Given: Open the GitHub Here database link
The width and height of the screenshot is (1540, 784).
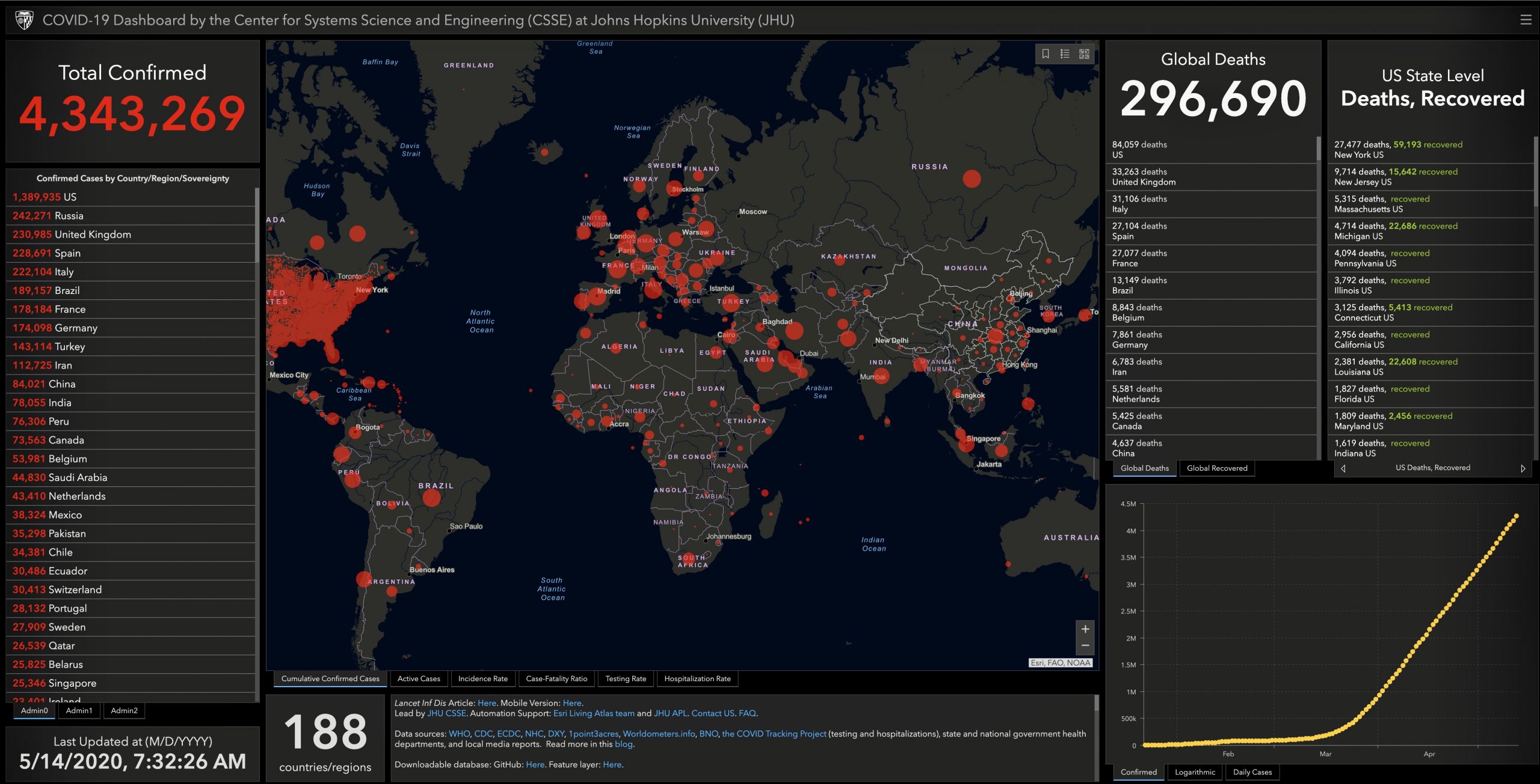Looking at the screenshot, I should tap(535, 764).
